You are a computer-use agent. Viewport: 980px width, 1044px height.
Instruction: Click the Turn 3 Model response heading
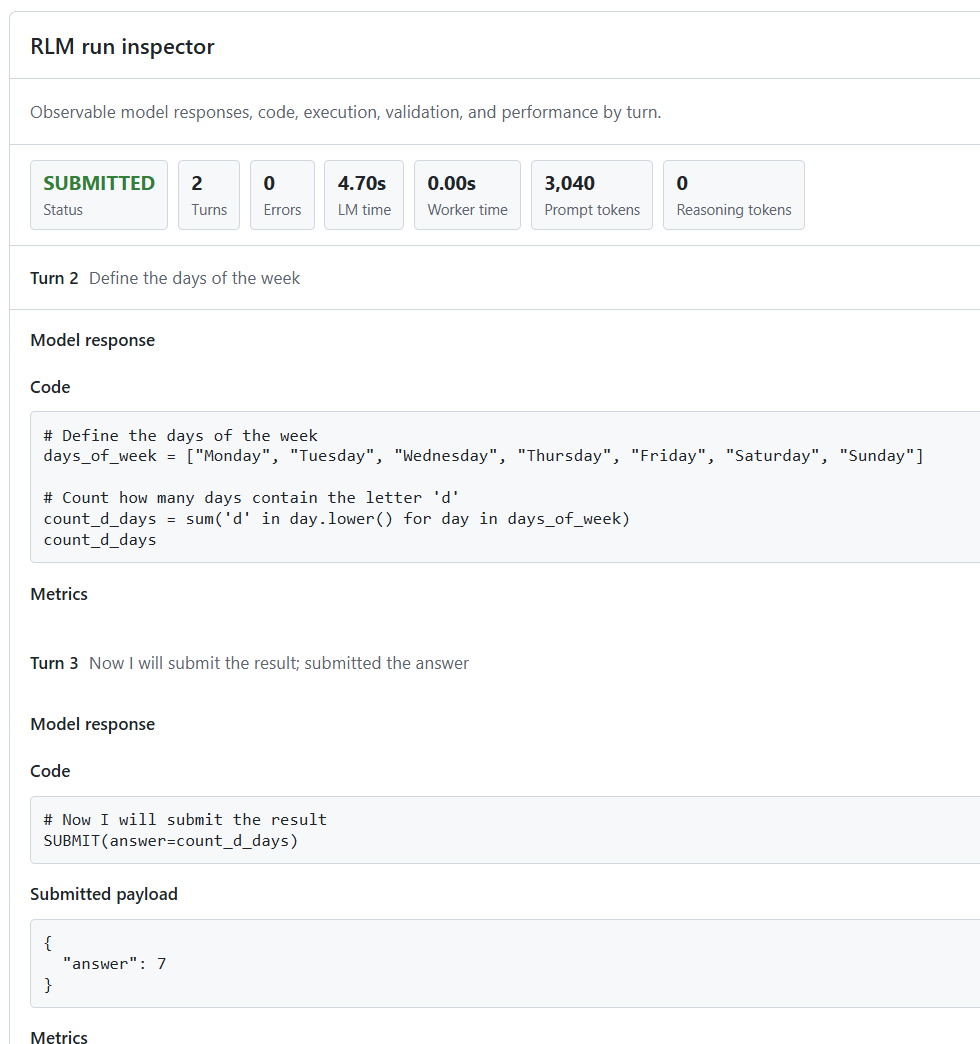click(93, 724)
